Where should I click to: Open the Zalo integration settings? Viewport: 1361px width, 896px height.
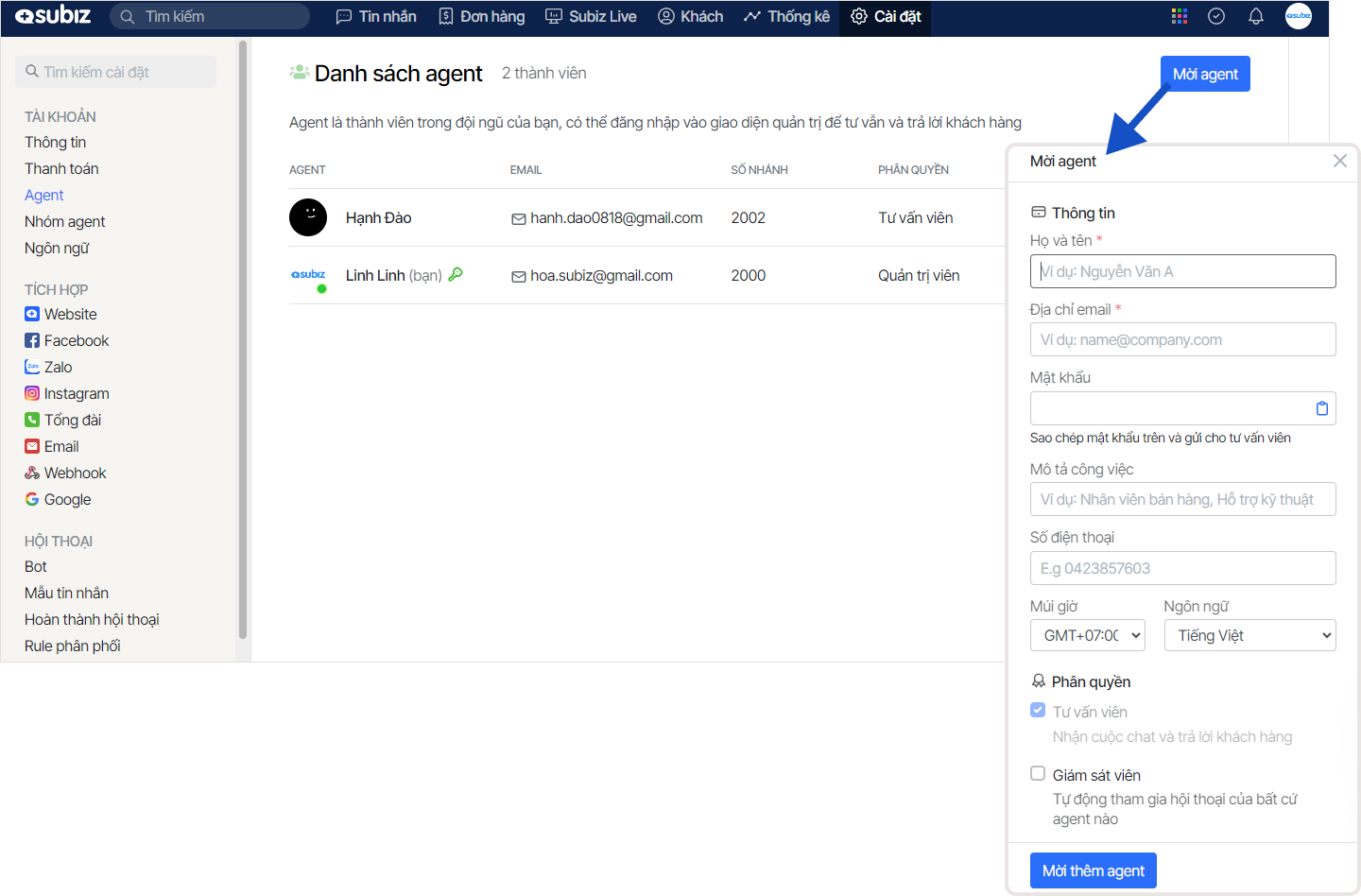pyautogui.click(x=58, y=367)
